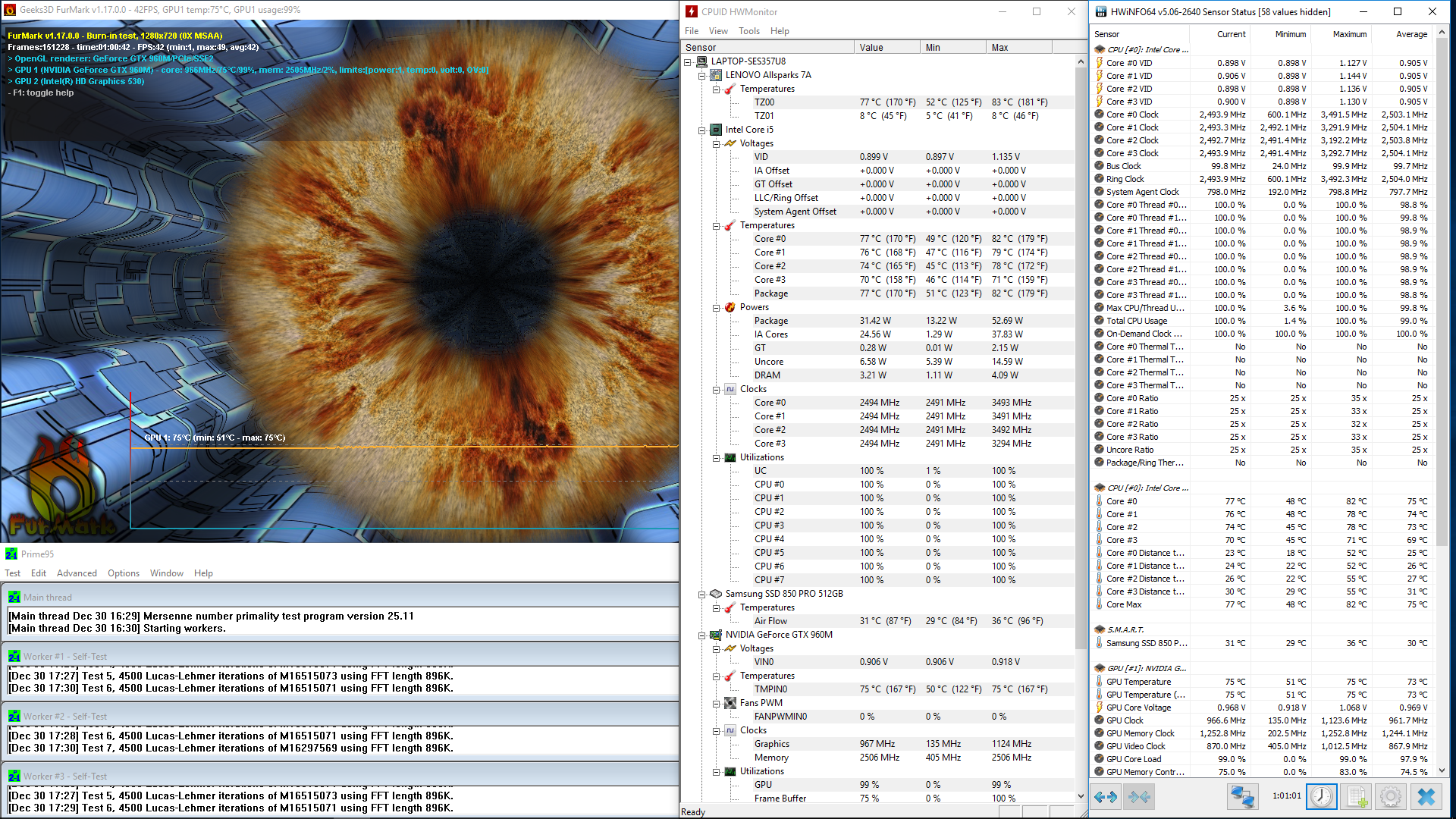Click the Average column header in HWiNFO

coord(1410,35)
